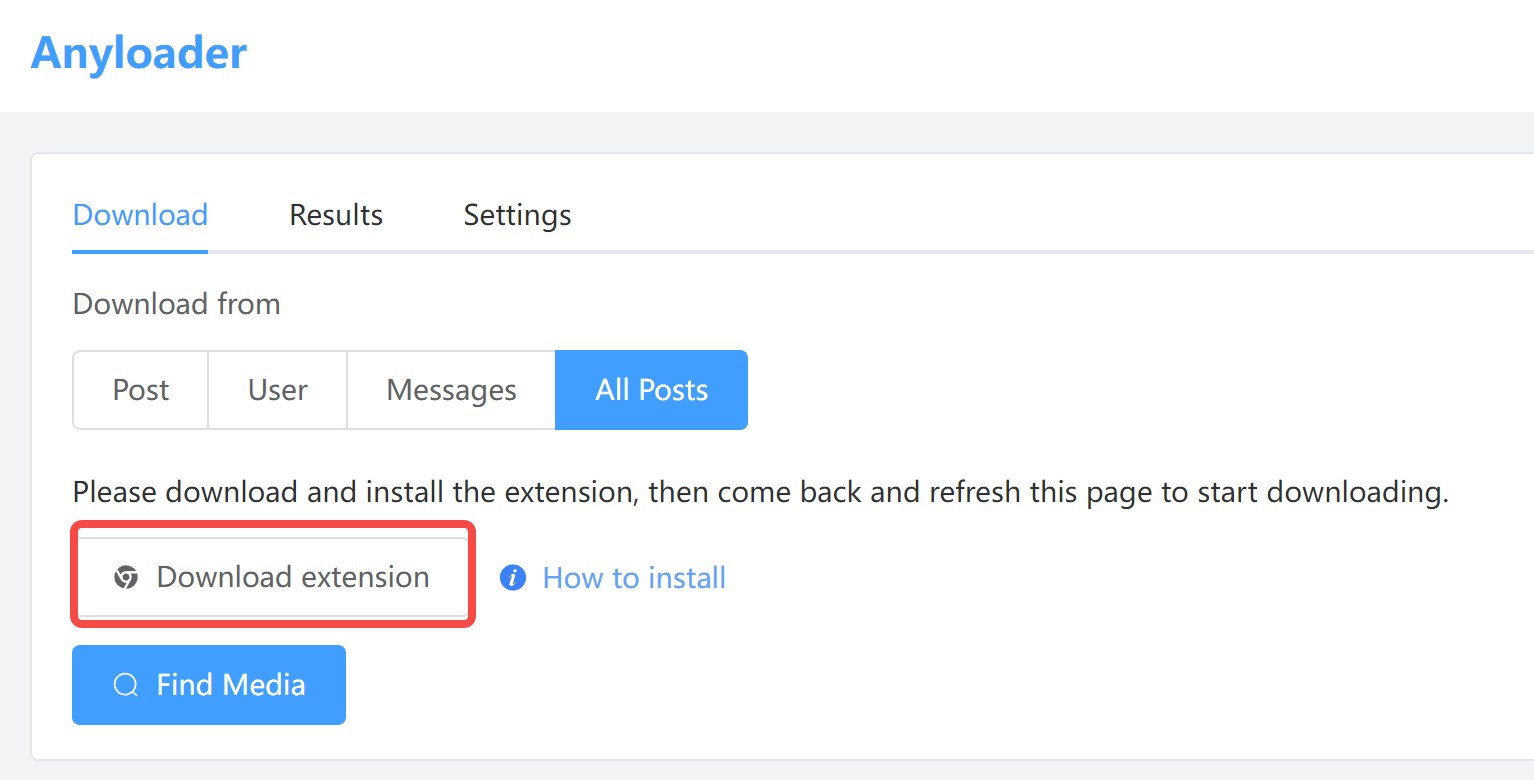Select User as download source
The width and height of the screenshot is (1534, 780).
[278, 390]
